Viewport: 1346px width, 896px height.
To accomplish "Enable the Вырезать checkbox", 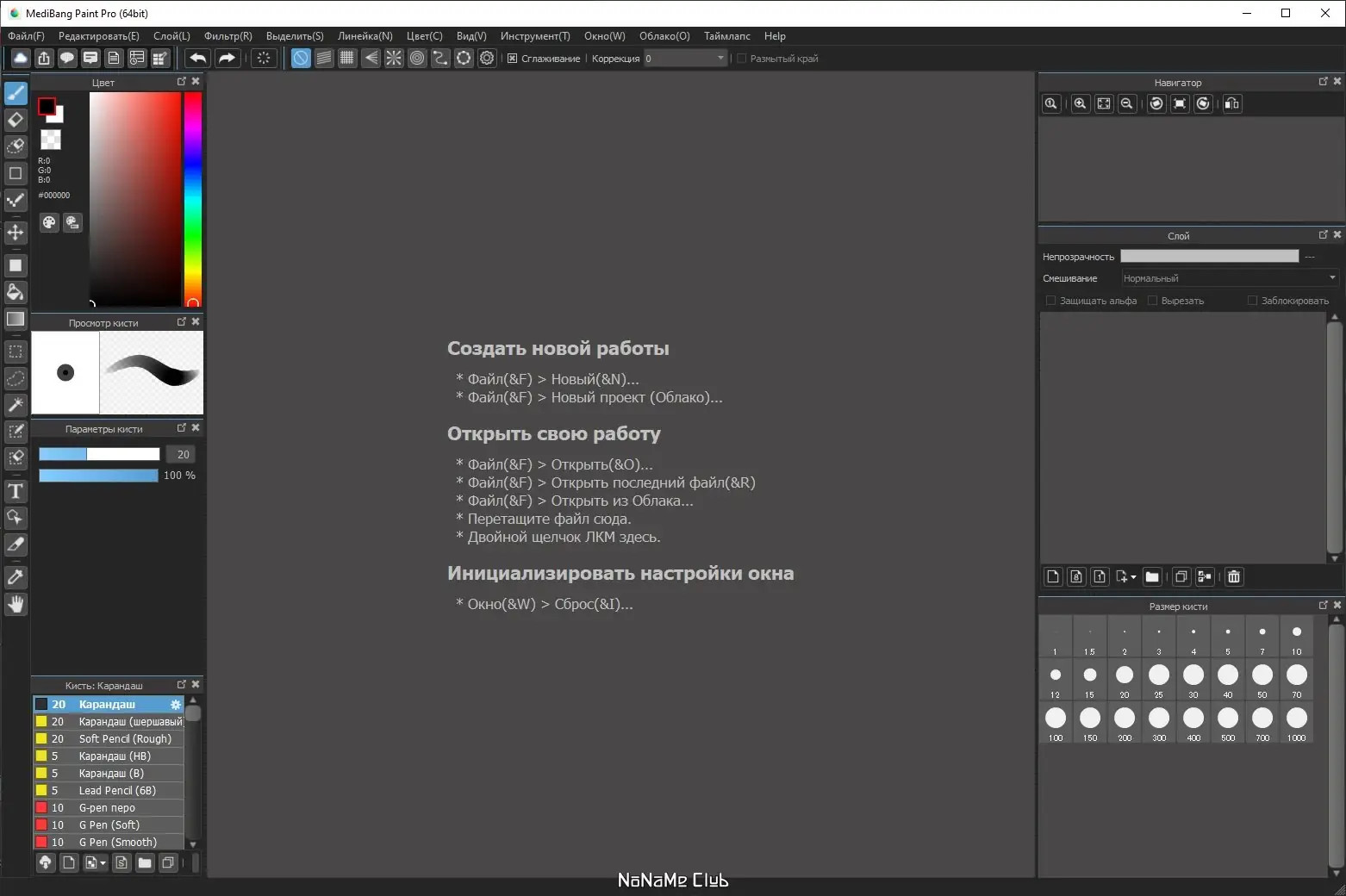I will point(1152,301).
